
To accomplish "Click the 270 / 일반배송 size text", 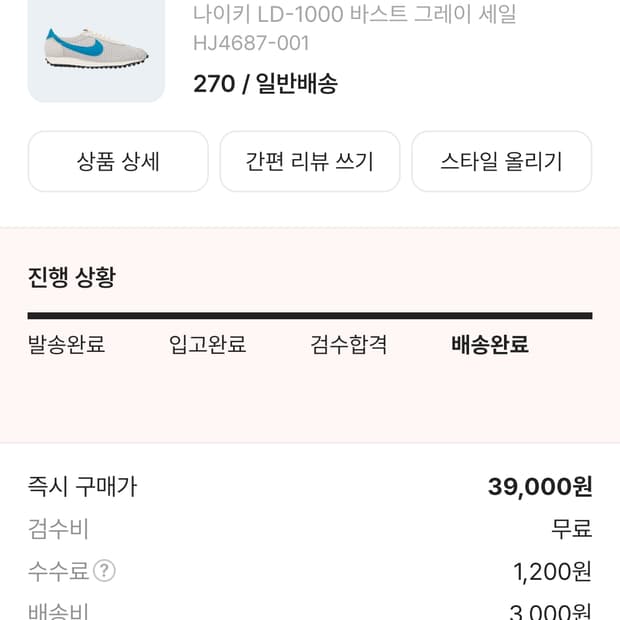I will tap(265, 84).
